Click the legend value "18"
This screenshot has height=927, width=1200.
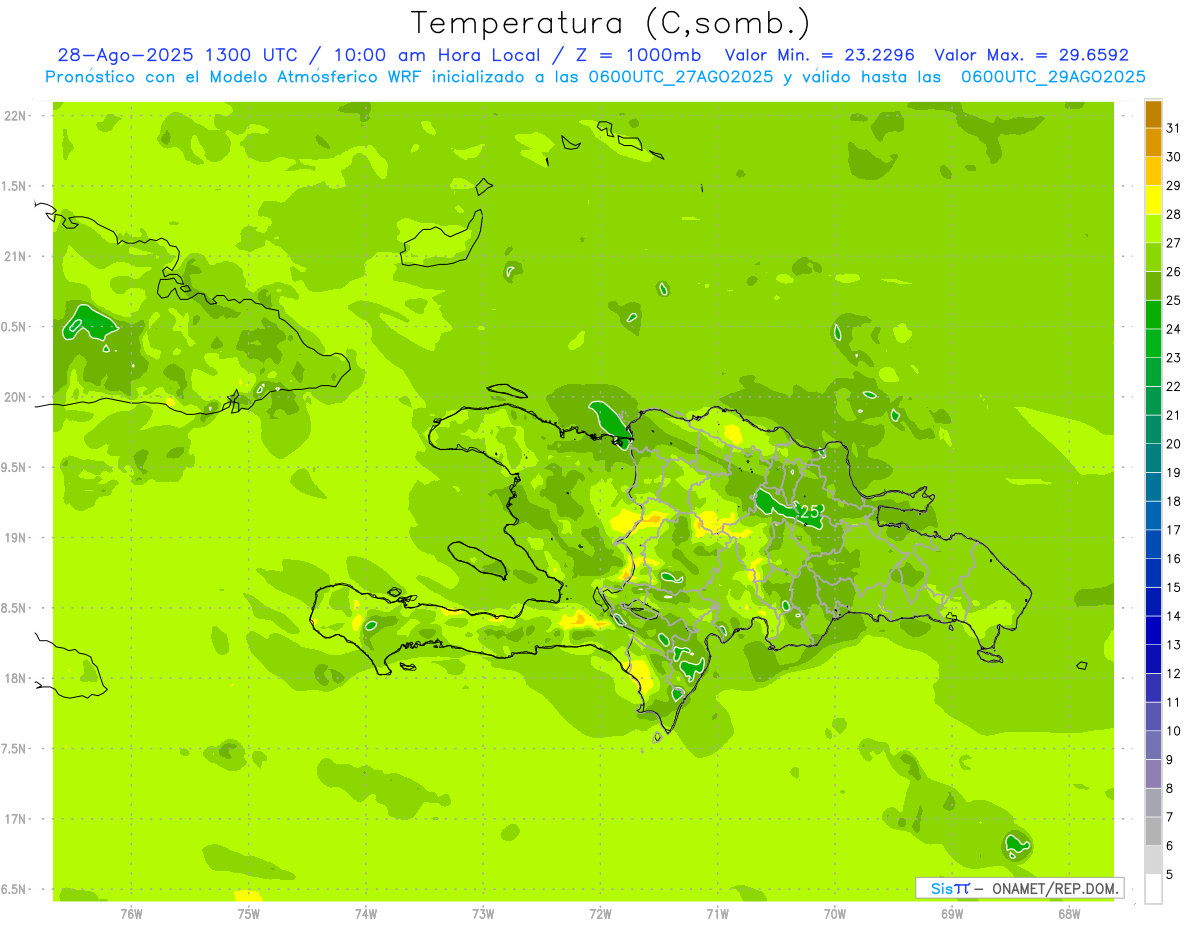[1174, 501]
